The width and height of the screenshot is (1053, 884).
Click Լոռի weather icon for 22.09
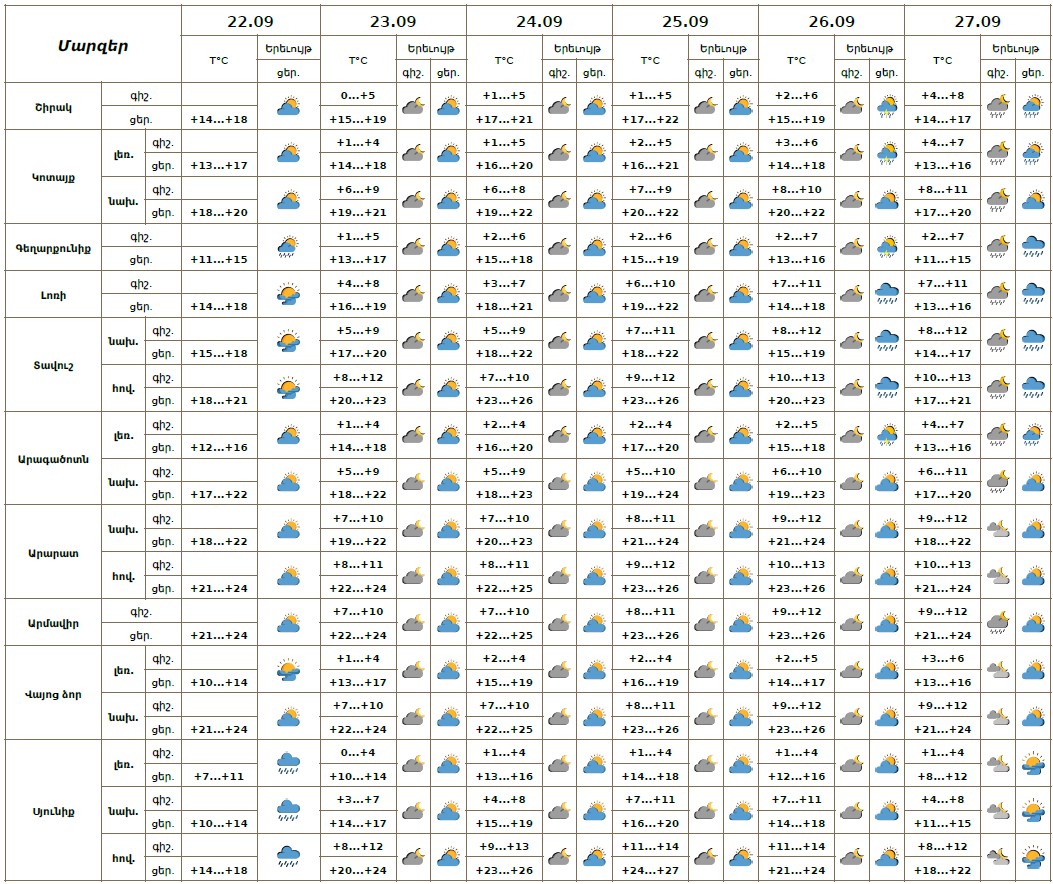pos(288,294)
